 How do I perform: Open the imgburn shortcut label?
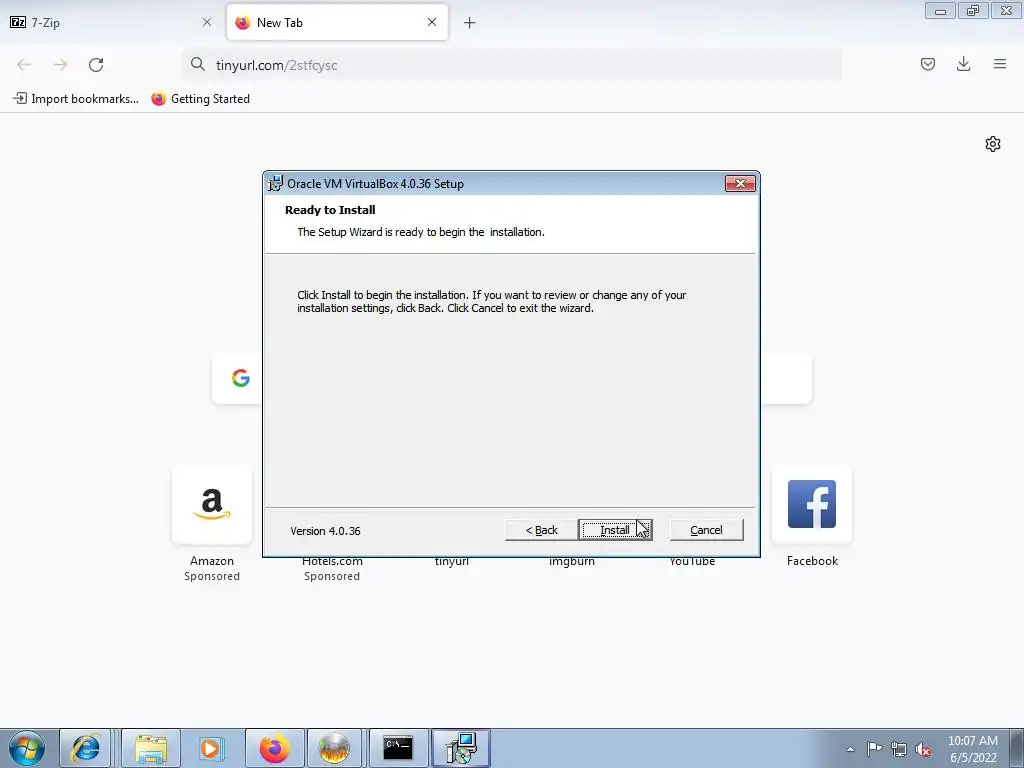tap(571, 562)
